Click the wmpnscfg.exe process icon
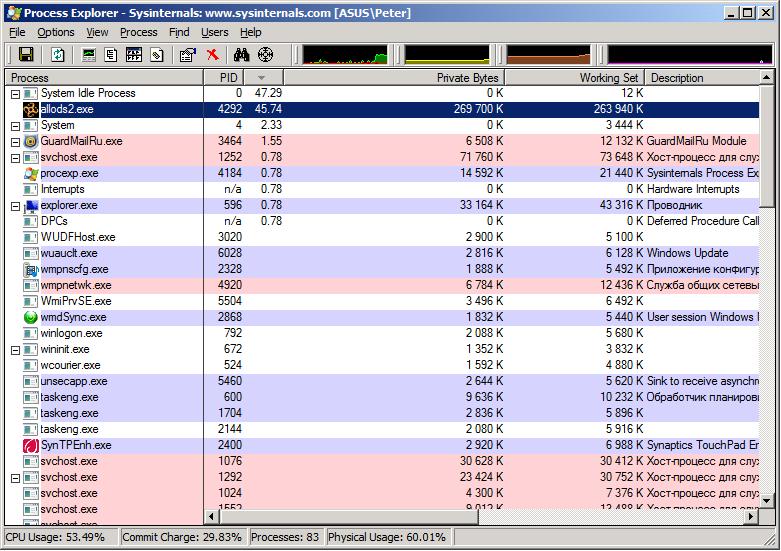The height and width of the screenshot is (551, 781). pos(30,270)
